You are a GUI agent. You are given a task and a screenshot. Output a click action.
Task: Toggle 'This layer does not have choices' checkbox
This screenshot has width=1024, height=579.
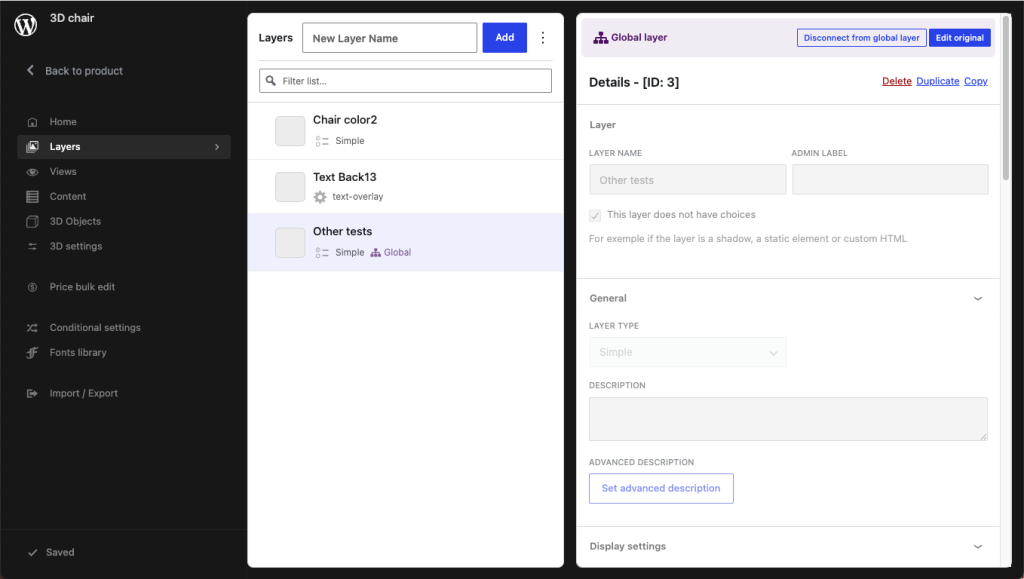coord(595,215)
